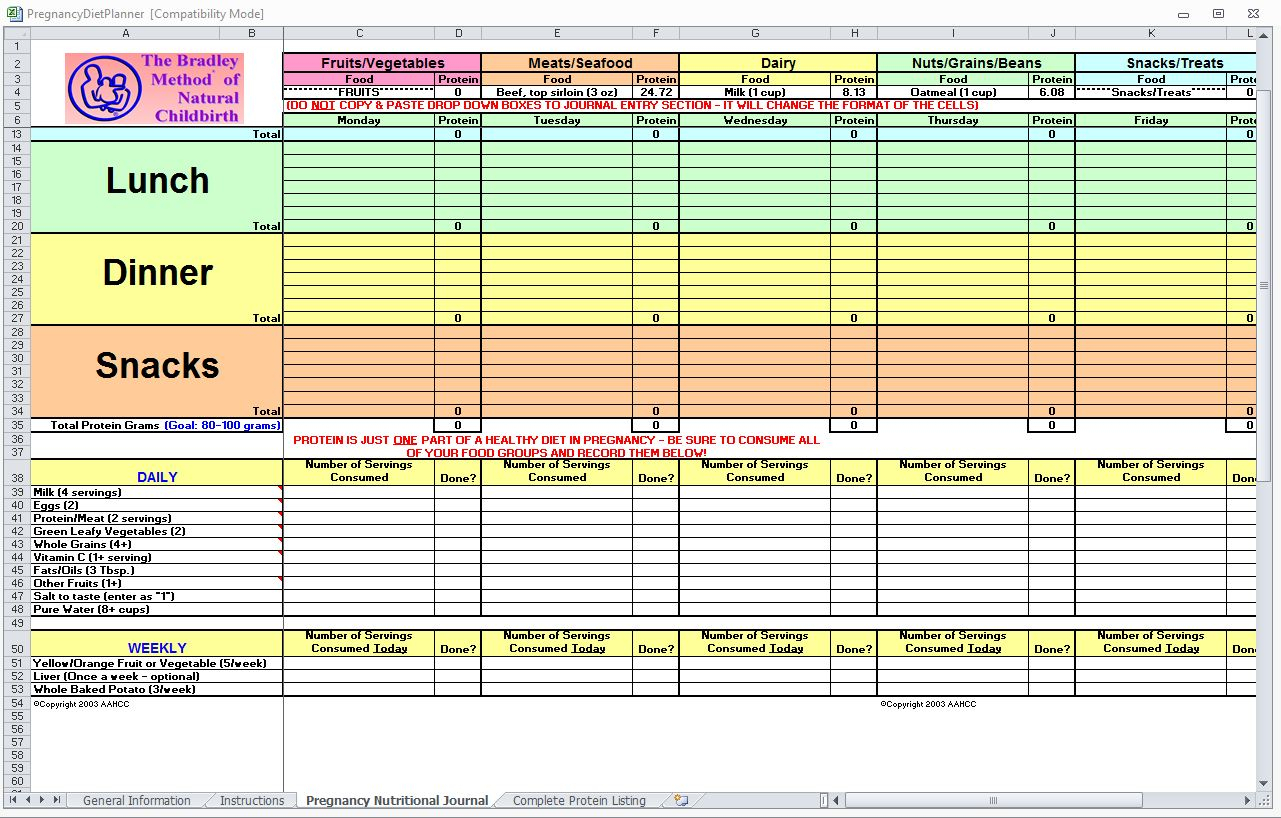Click the horizontal scrollbar right arrow
Screen dimensions: 1281x818
coord(1247,800)
